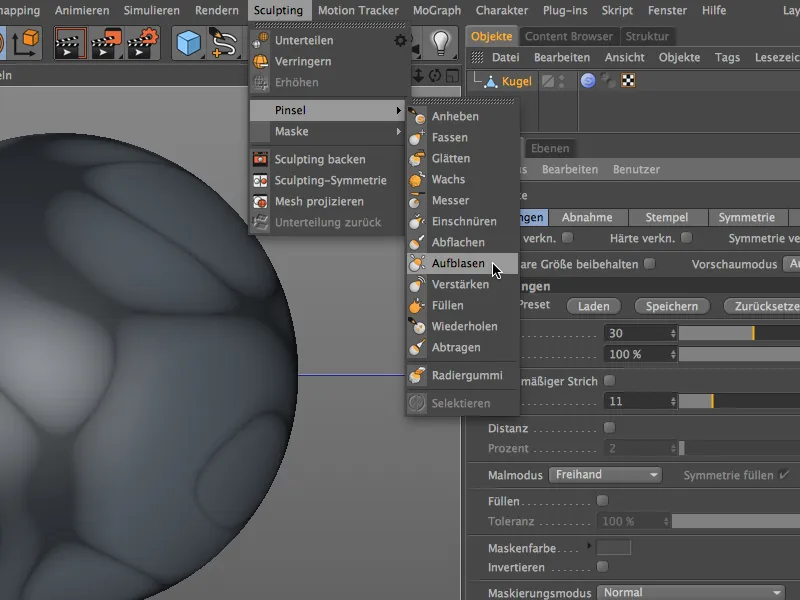Open the Malmodus Freihand dropdown
800x600 pixels.
tap(605, 475)
